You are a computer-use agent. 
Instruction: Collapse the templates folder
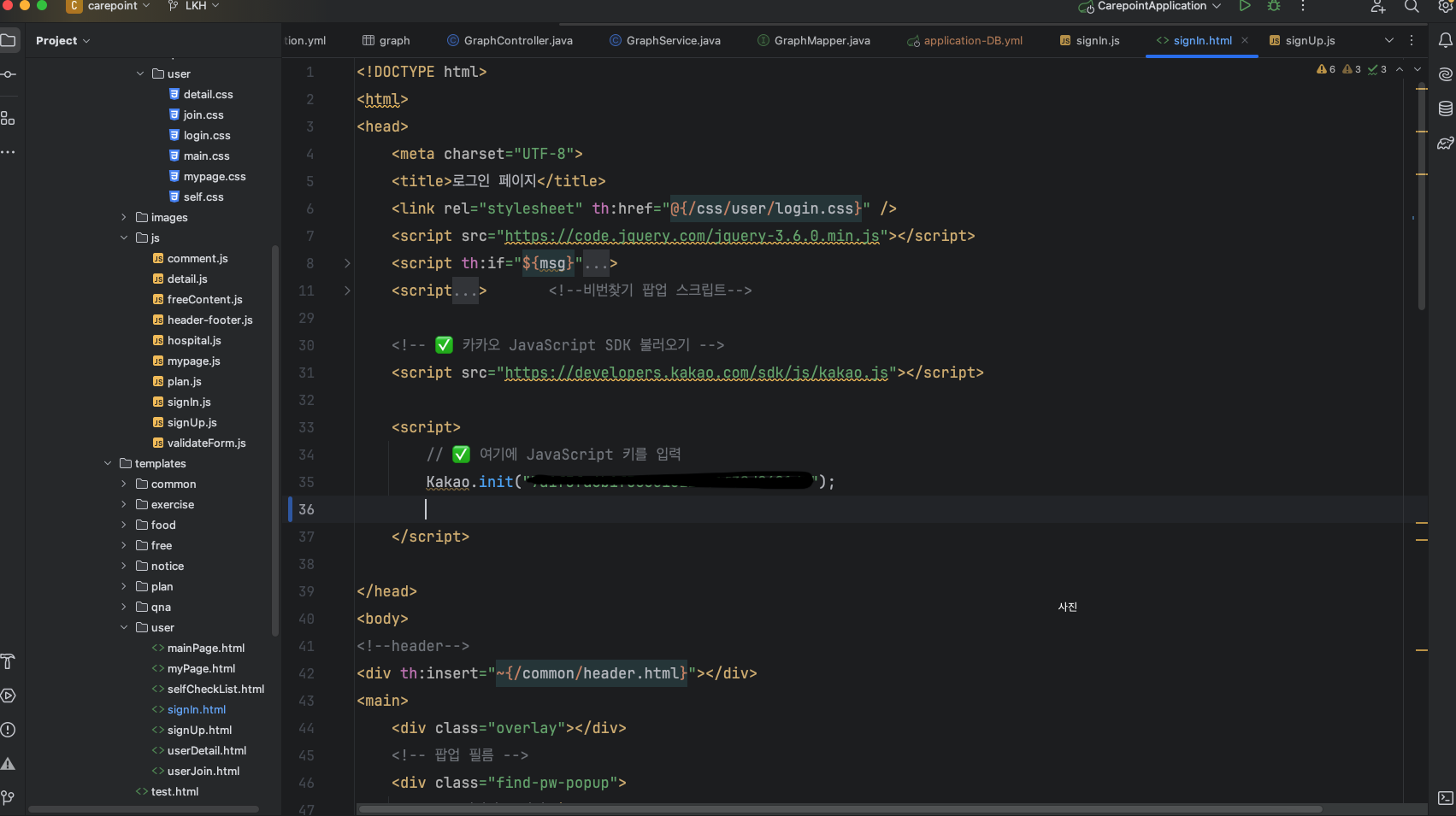click(x=108, y=463)
